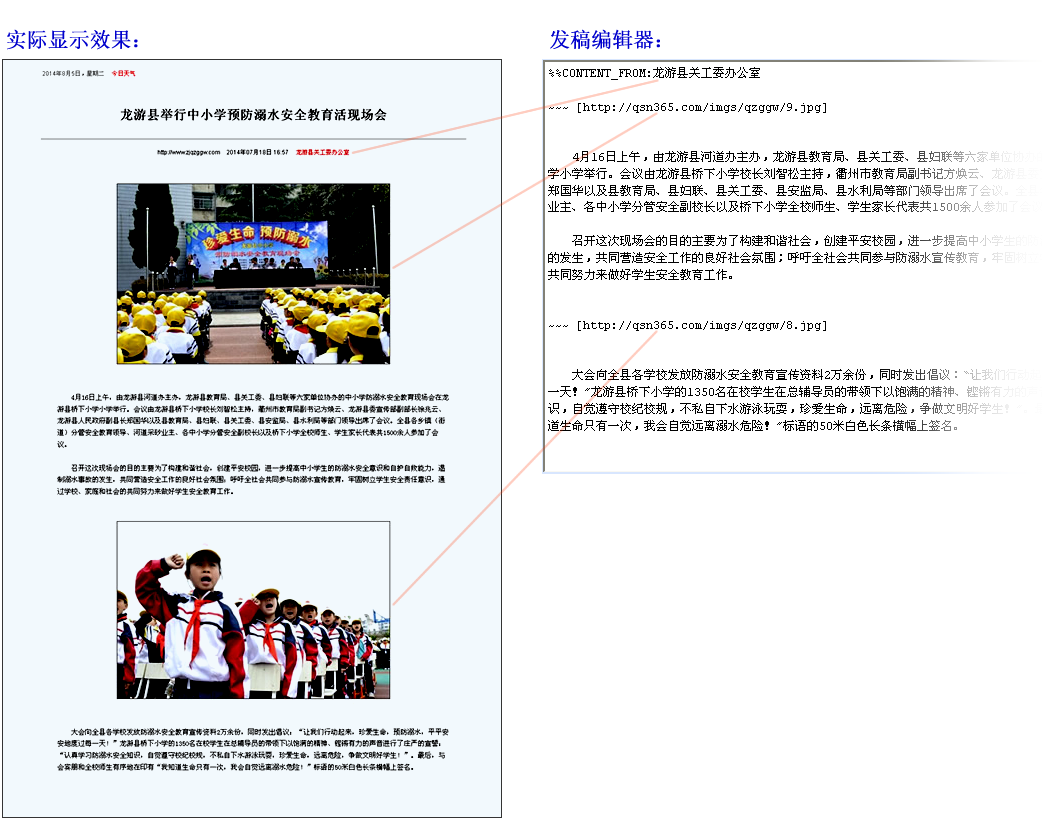Click the preview paragraph starting 大会向全县各学校
Viewport: 1042px width, 821px height.
point(252,749)
